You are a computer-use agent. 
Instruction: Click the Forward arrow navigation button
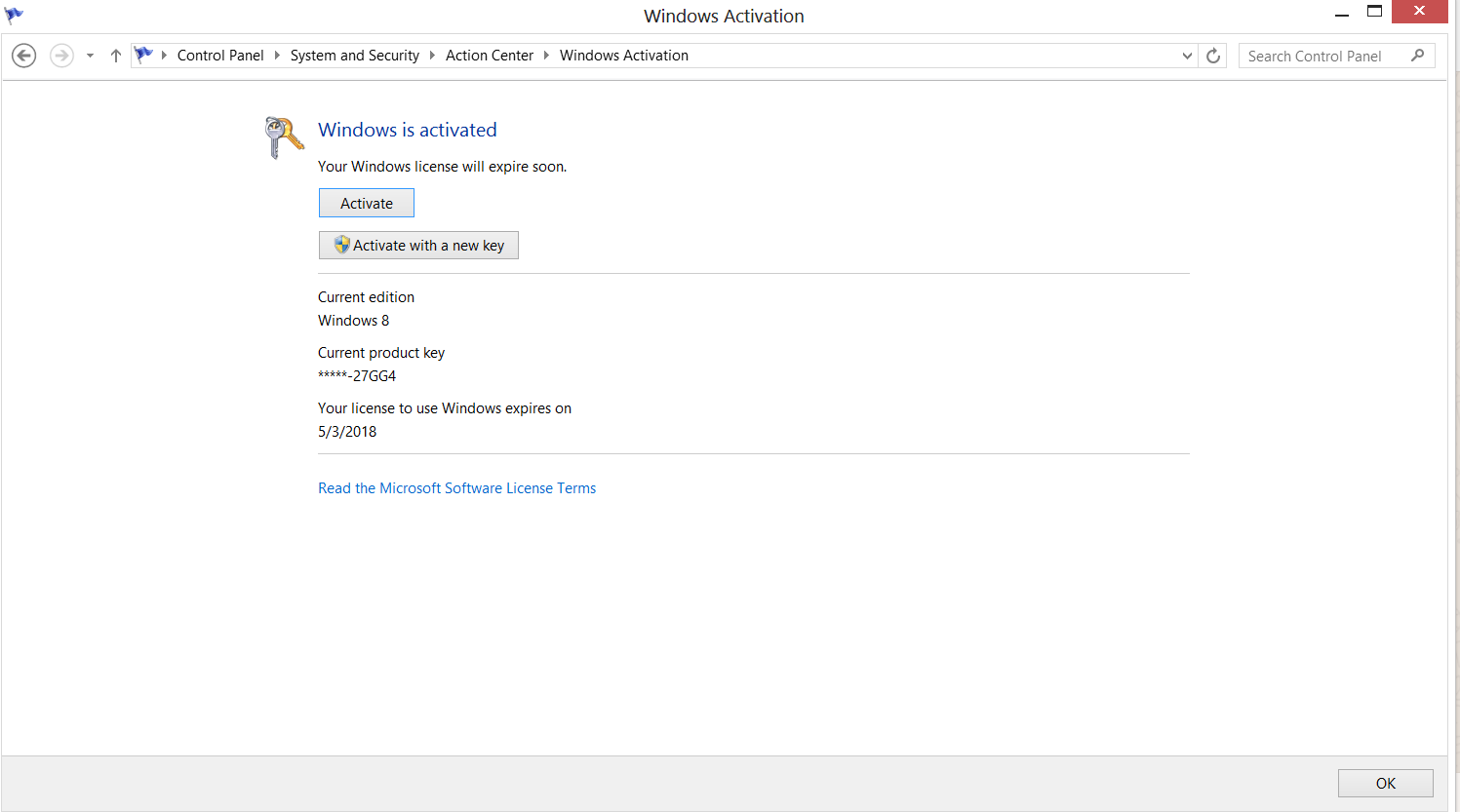pos(61,56)
